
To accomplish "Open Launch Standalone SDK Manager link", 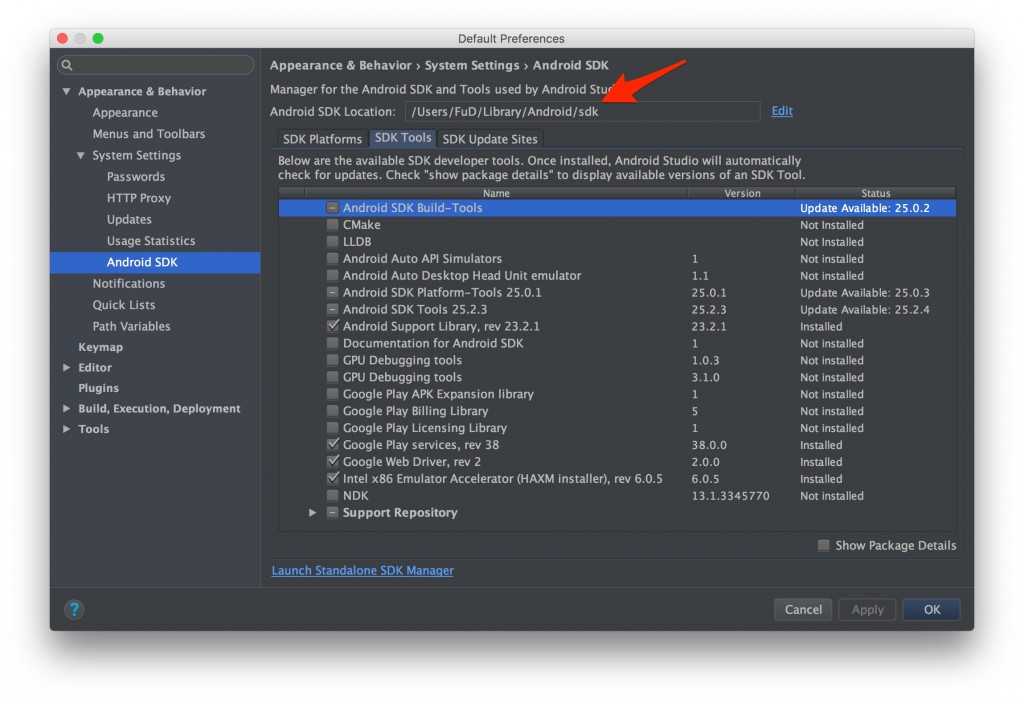I will [x=362, y=570].
